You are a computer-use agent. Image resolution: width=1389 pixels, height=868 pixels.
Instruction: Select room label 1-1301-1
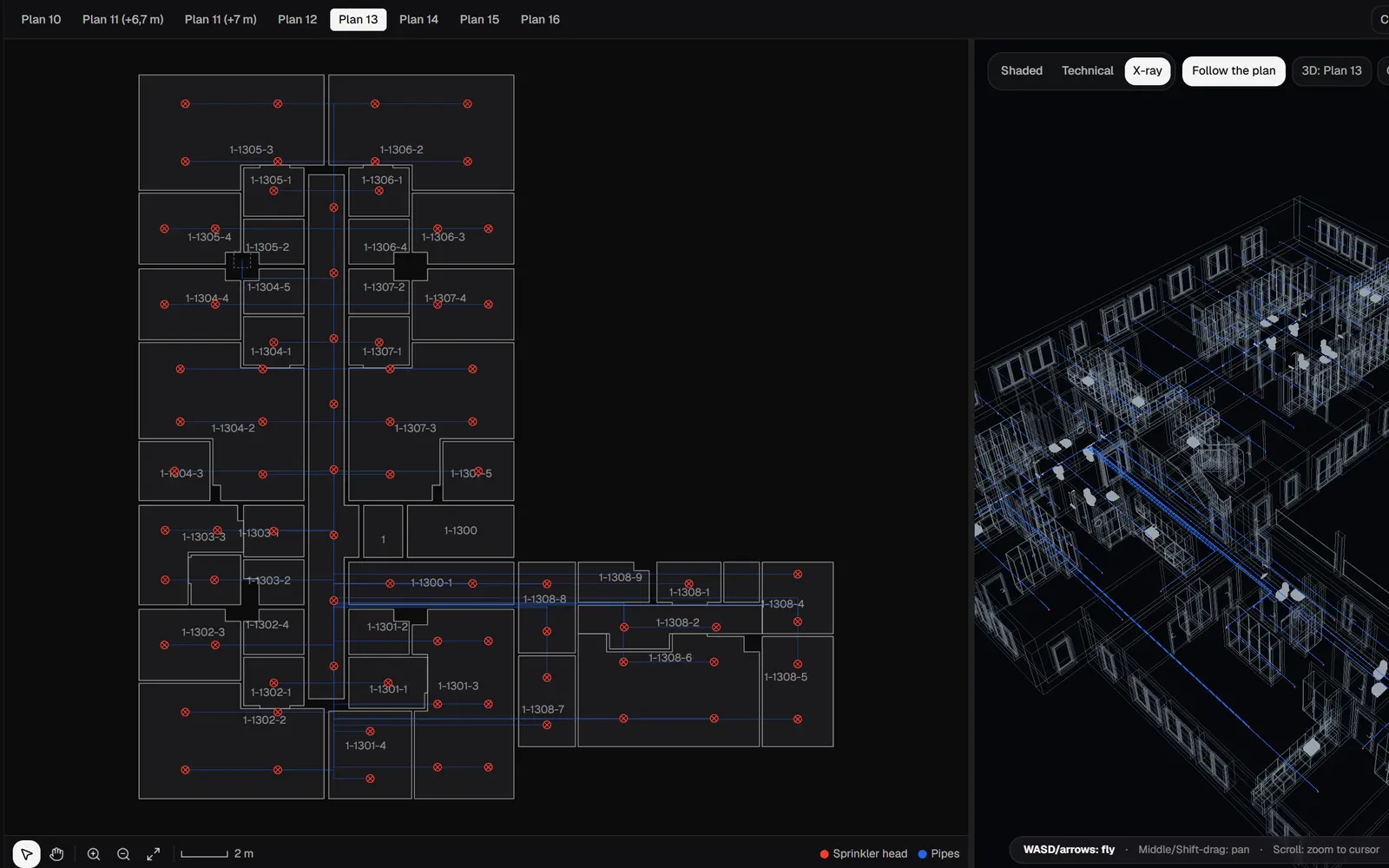pyautogui.click(x=388, y=689)
